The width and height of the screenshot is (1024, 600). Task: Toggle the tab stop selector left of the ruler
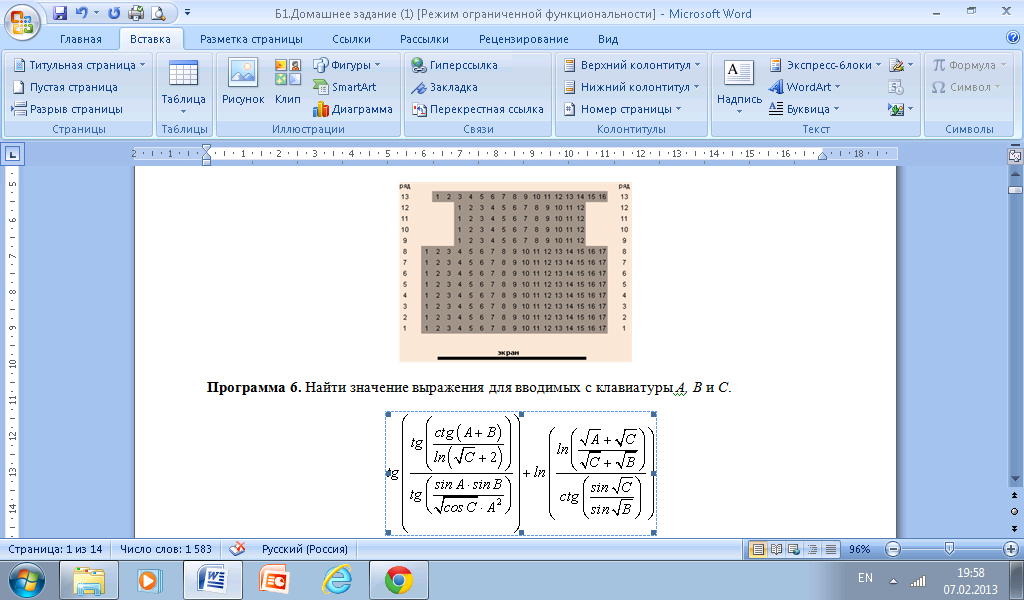point(14,154)
